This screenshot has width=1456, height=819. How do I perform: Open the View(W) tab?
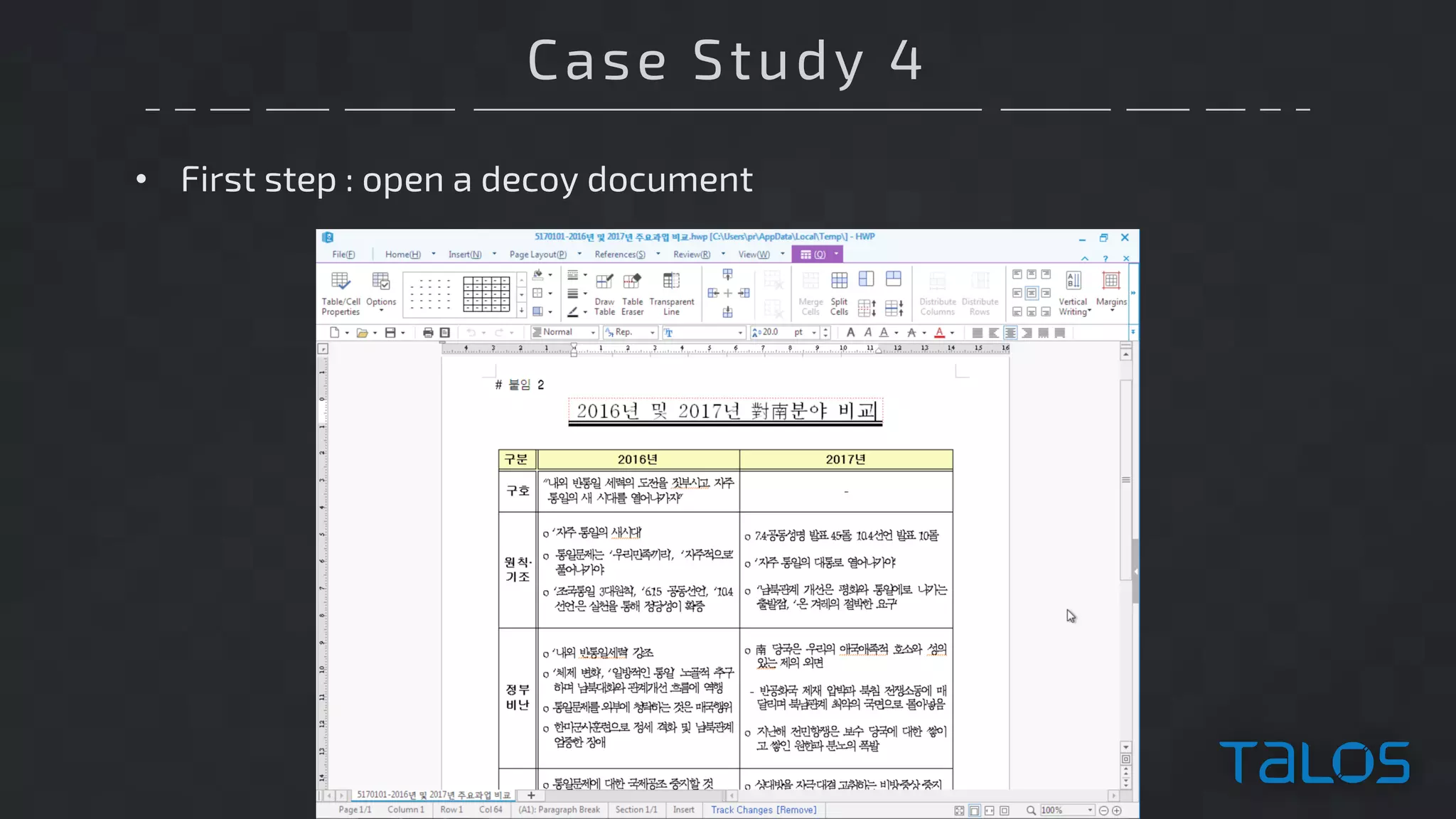pyautogui.click(x=754, y=255)
